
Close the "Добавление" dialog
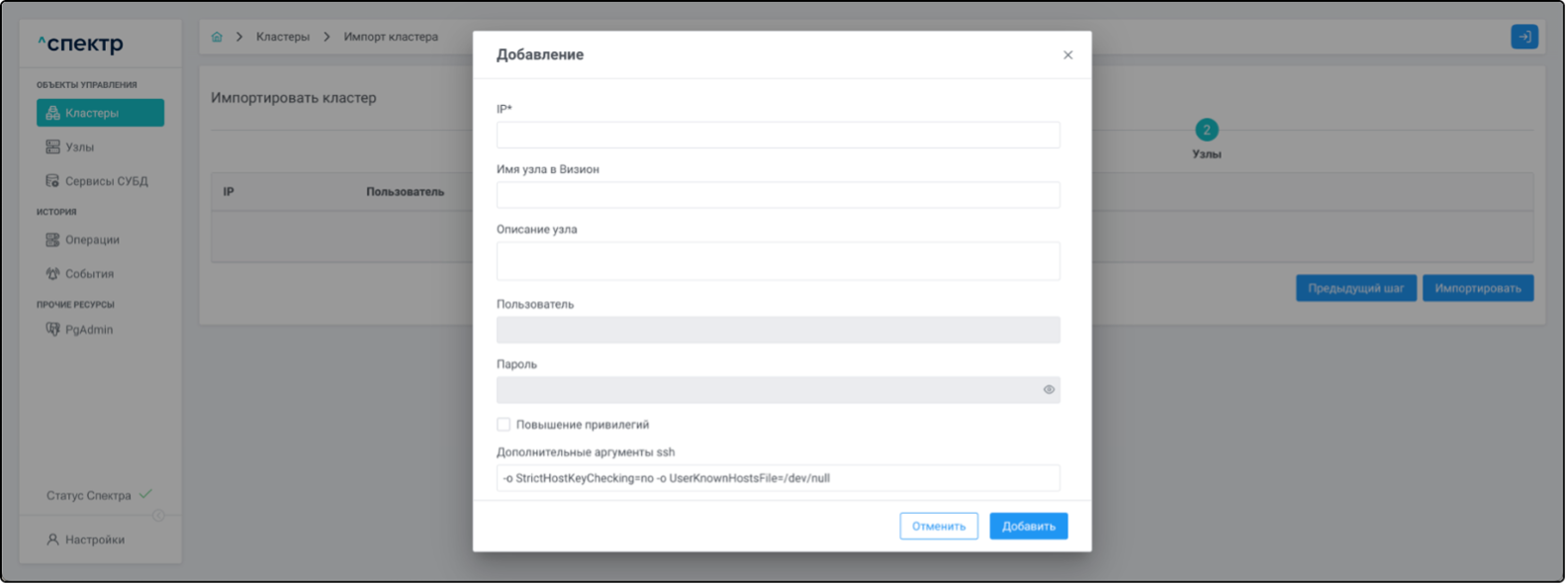(x=1067, y=55)
